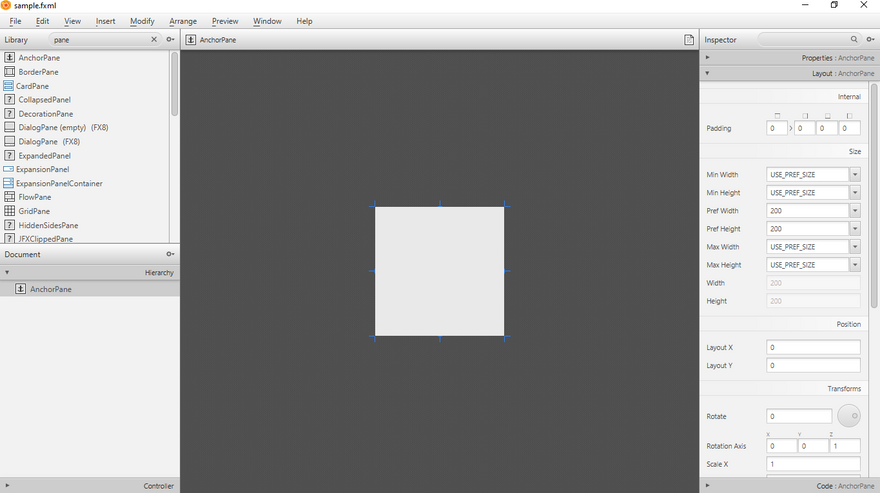Open the Inspector options gear menu
This screenshot has height=493, width=880.
[x=869, y=40]
